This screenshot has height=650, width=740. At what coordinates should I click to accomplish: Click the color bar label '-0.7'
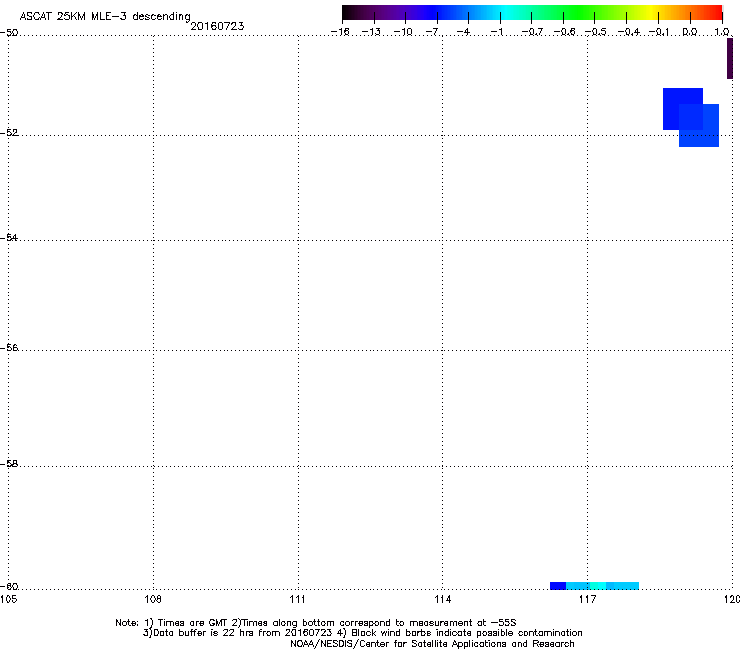(x=532, y=32)
